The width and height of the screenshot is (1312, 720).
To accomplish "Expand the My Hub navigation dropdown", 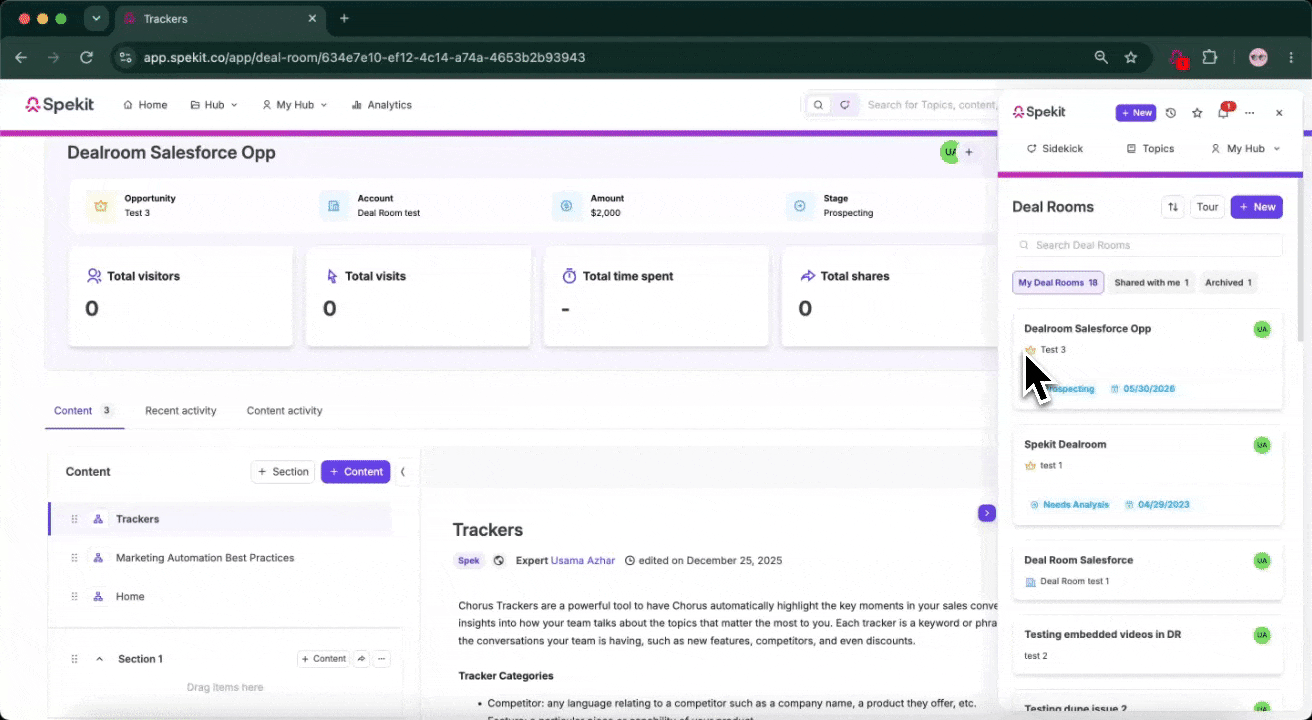I will click(x=294, y=105).
